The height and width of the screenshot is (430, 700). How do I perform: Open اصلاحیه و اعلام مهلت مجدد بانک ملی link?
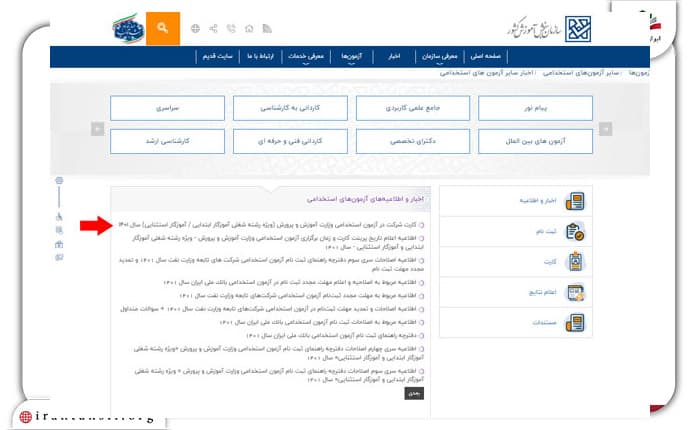(x=290, y=283)
